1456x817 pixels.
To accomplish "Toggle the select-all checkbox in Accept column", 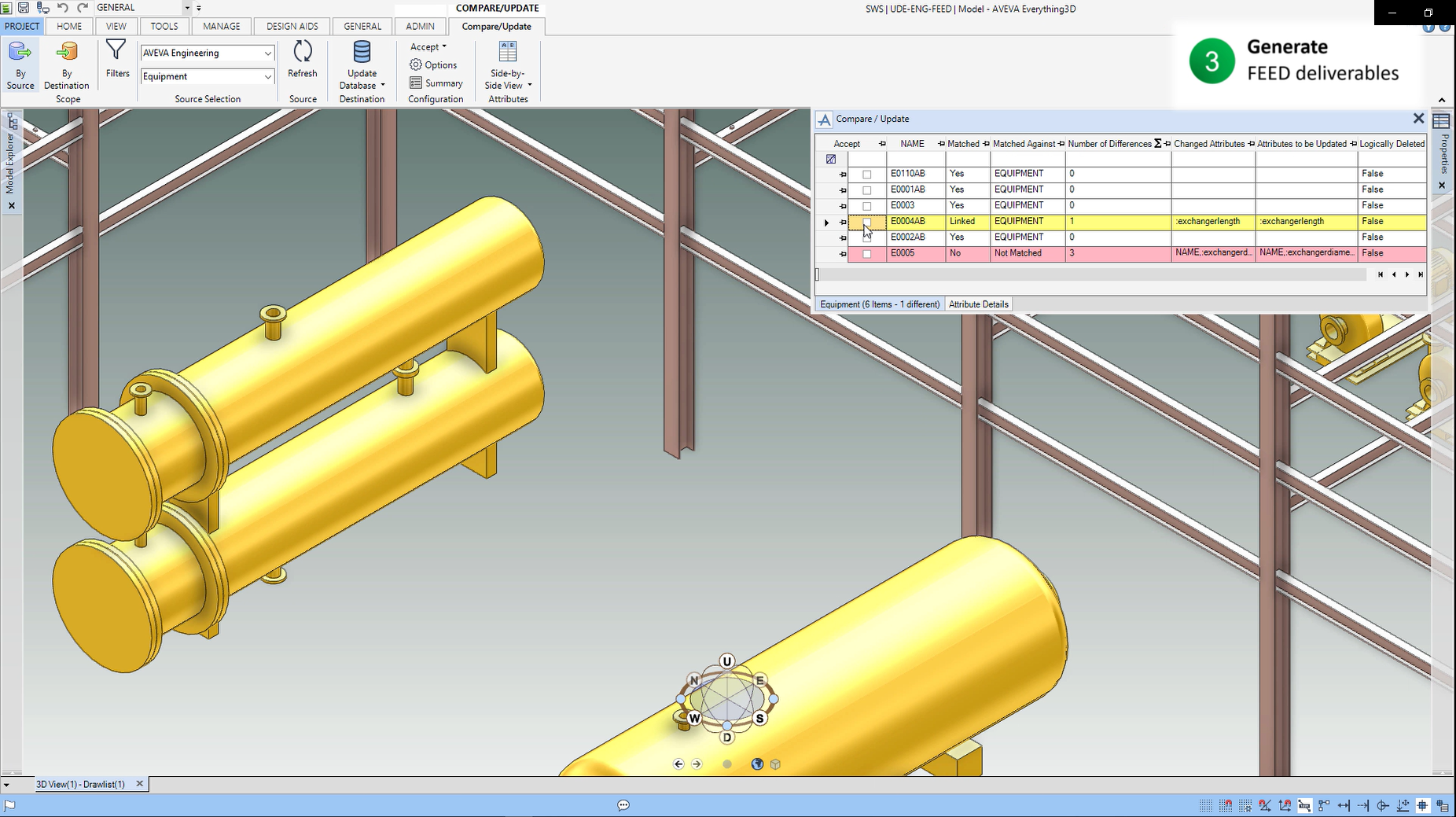I will click(x=830, y=159).
